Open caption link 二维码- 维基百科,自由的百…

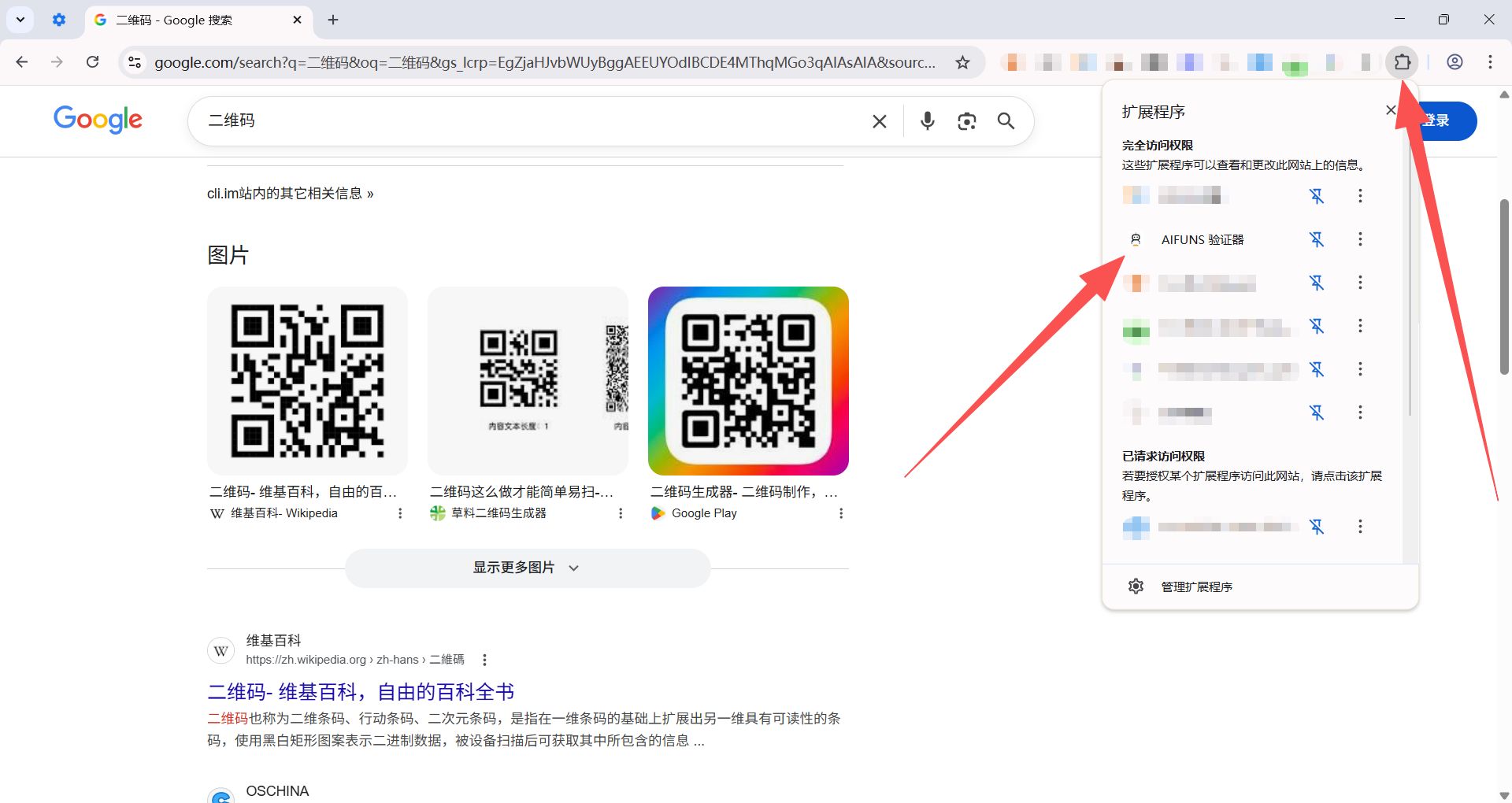tap(303, 492)
